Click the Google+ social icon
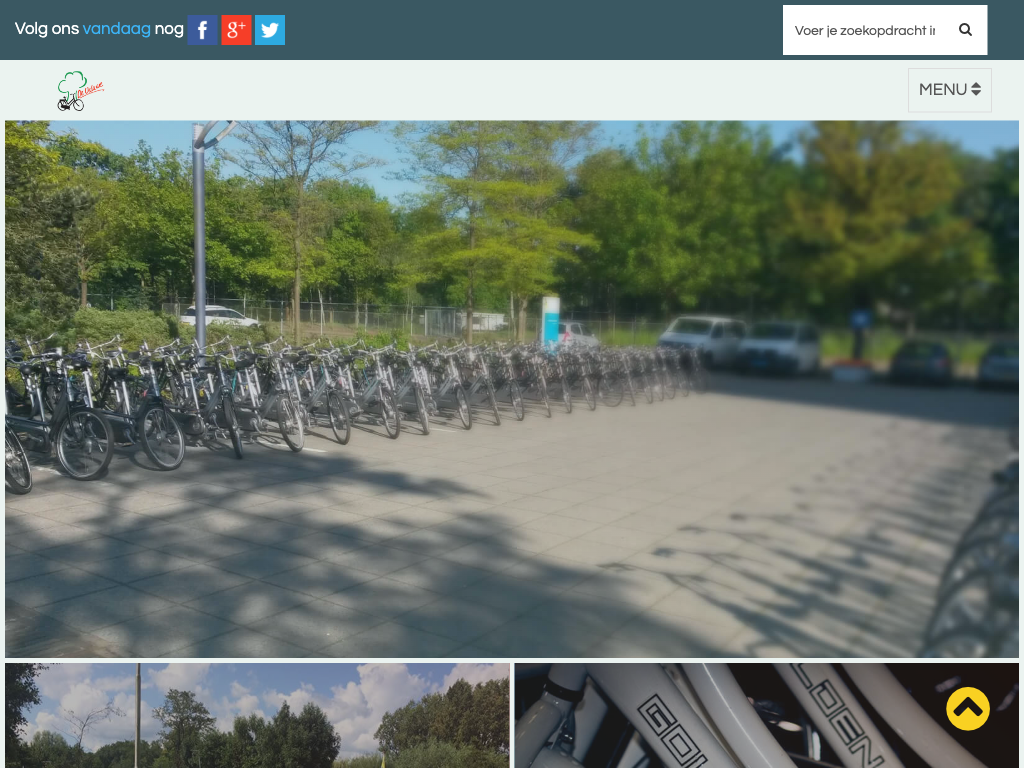Viewport: 1024px width, 768px height. point(236,30)
